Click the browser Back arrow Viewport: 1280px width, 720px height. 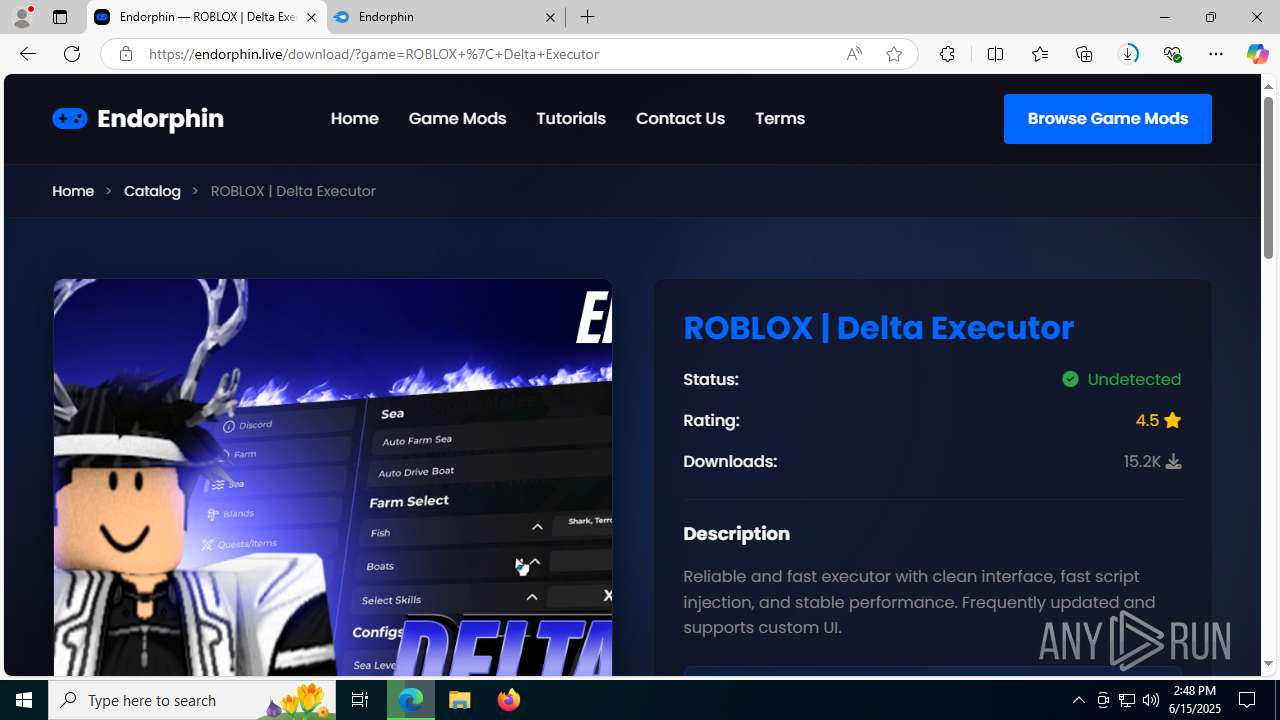(27, 54)
